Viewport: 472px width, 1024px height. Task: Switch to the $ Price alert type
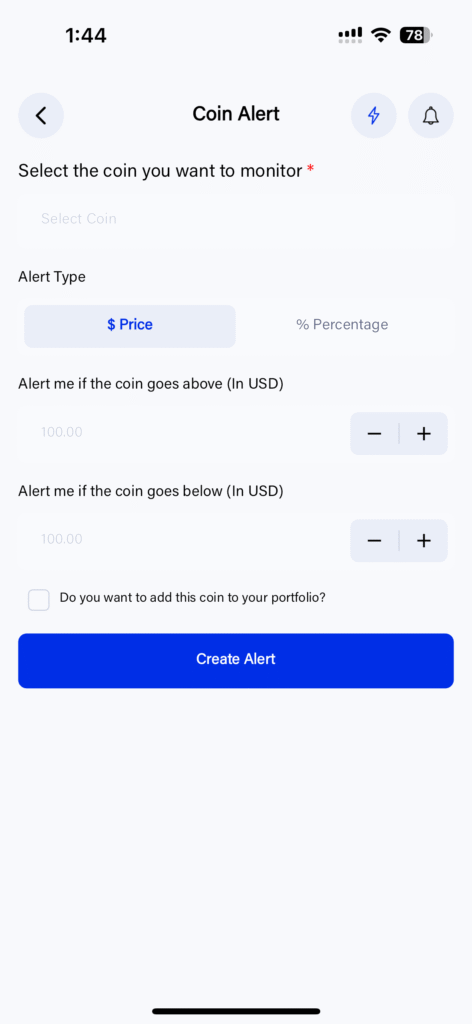coord(130,326)
